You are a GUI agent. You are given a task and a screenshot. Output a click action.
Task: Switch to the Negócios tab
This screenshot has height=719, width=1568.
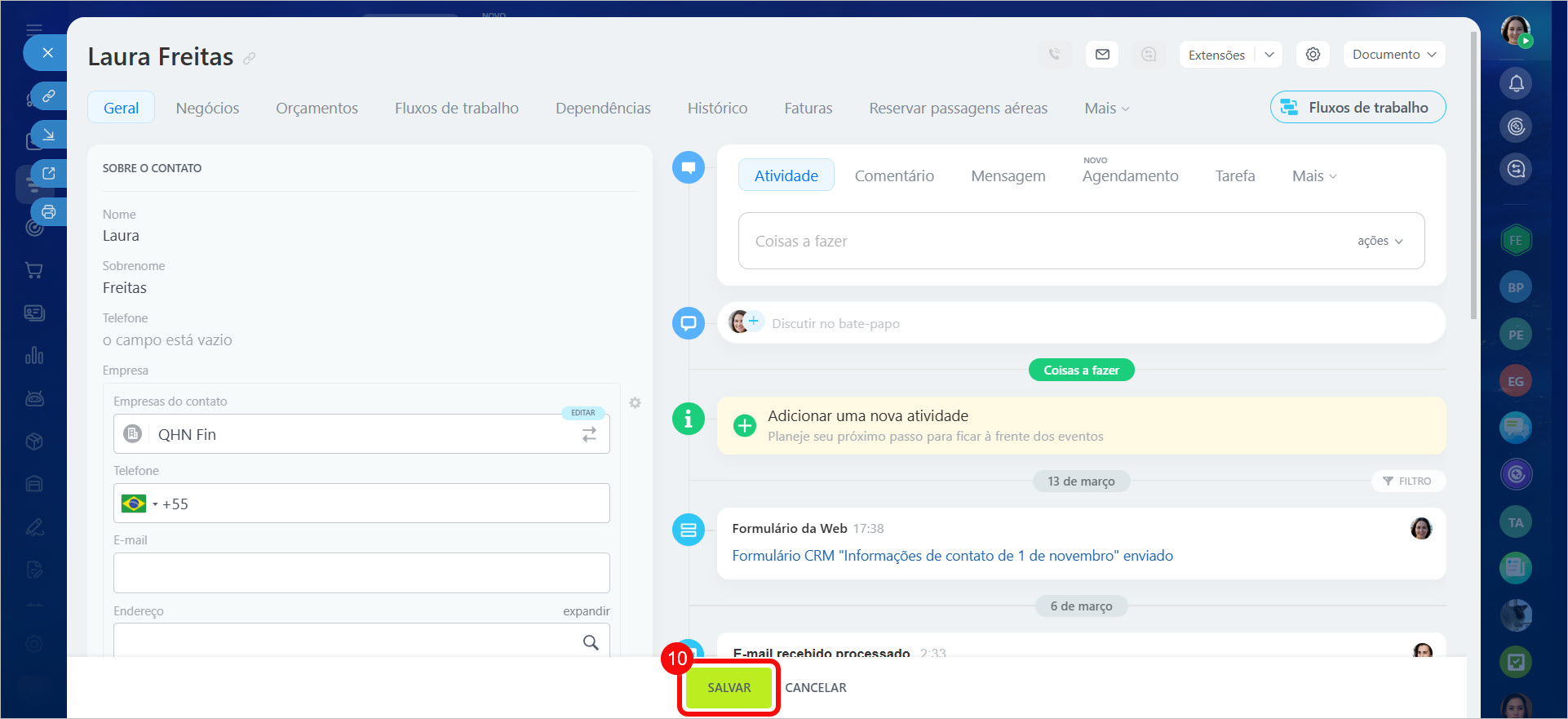[207, 109]
